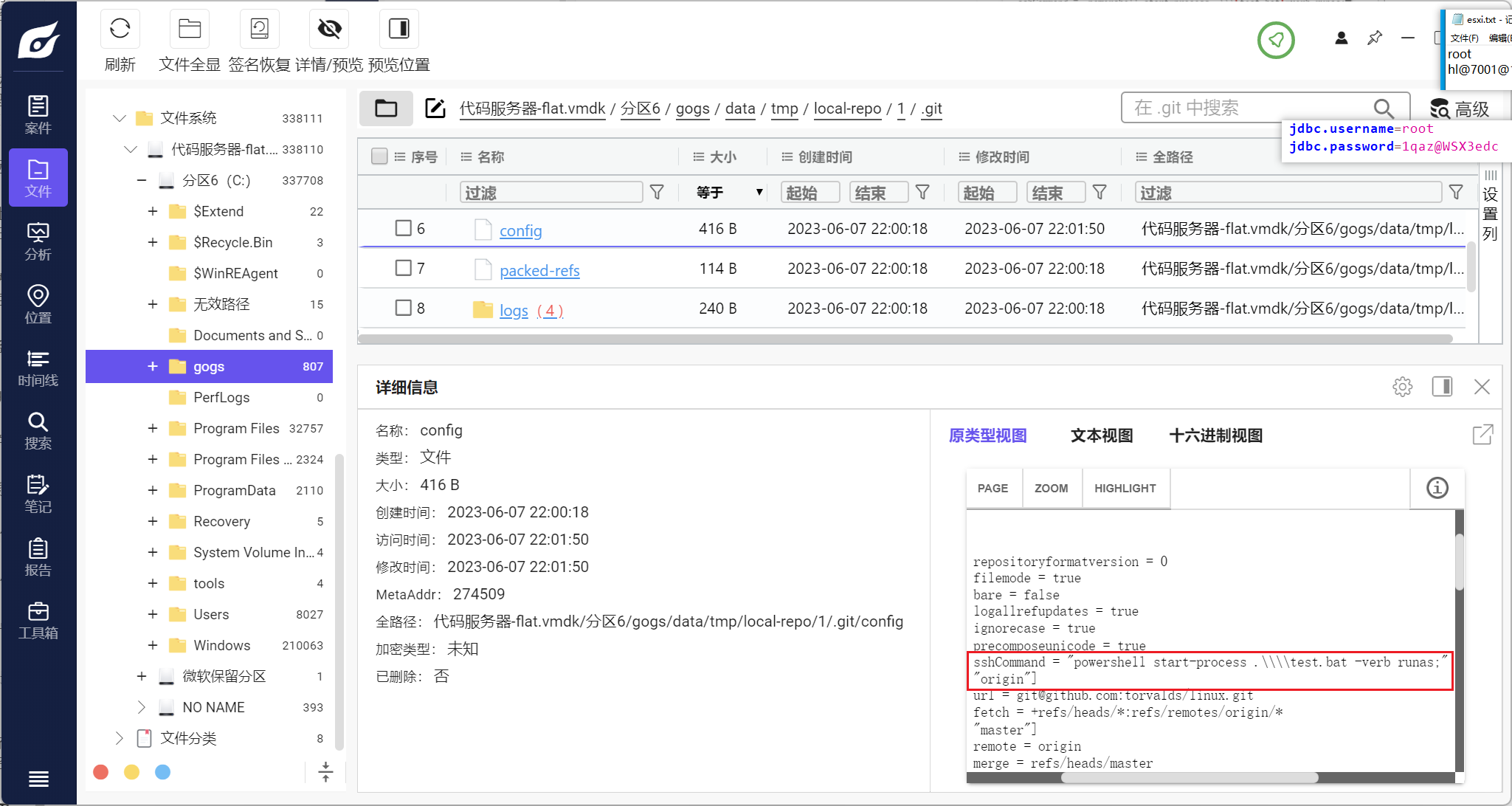
Task: Click the search magnifier icon in search box
Action: tap(1384, 108)
